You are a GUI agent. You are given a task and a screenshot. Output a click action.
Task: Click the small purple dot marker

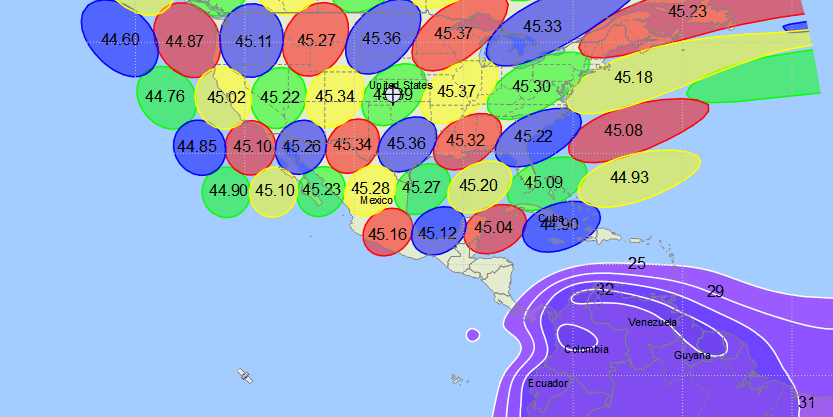472,334
